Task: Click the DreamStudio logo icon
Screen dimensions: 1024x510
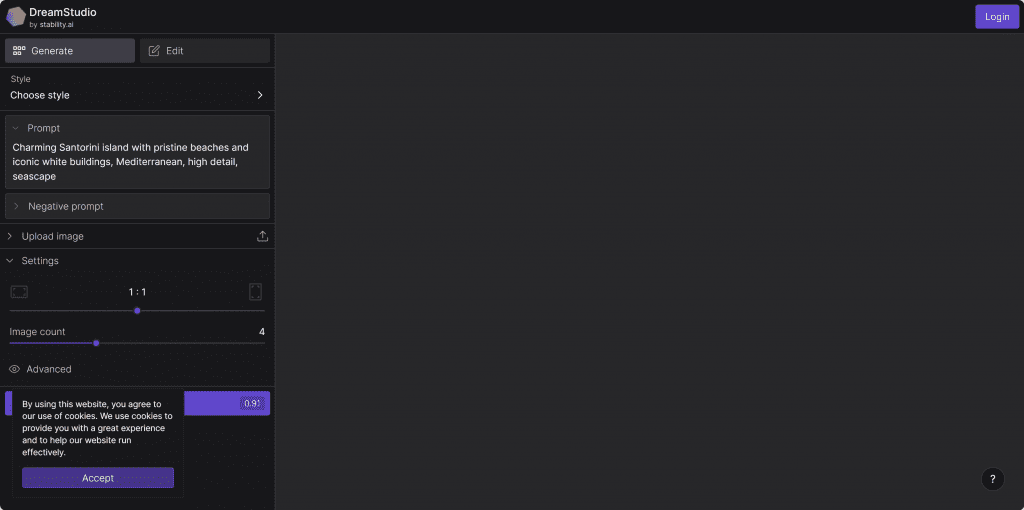Action: coord(16,16)
